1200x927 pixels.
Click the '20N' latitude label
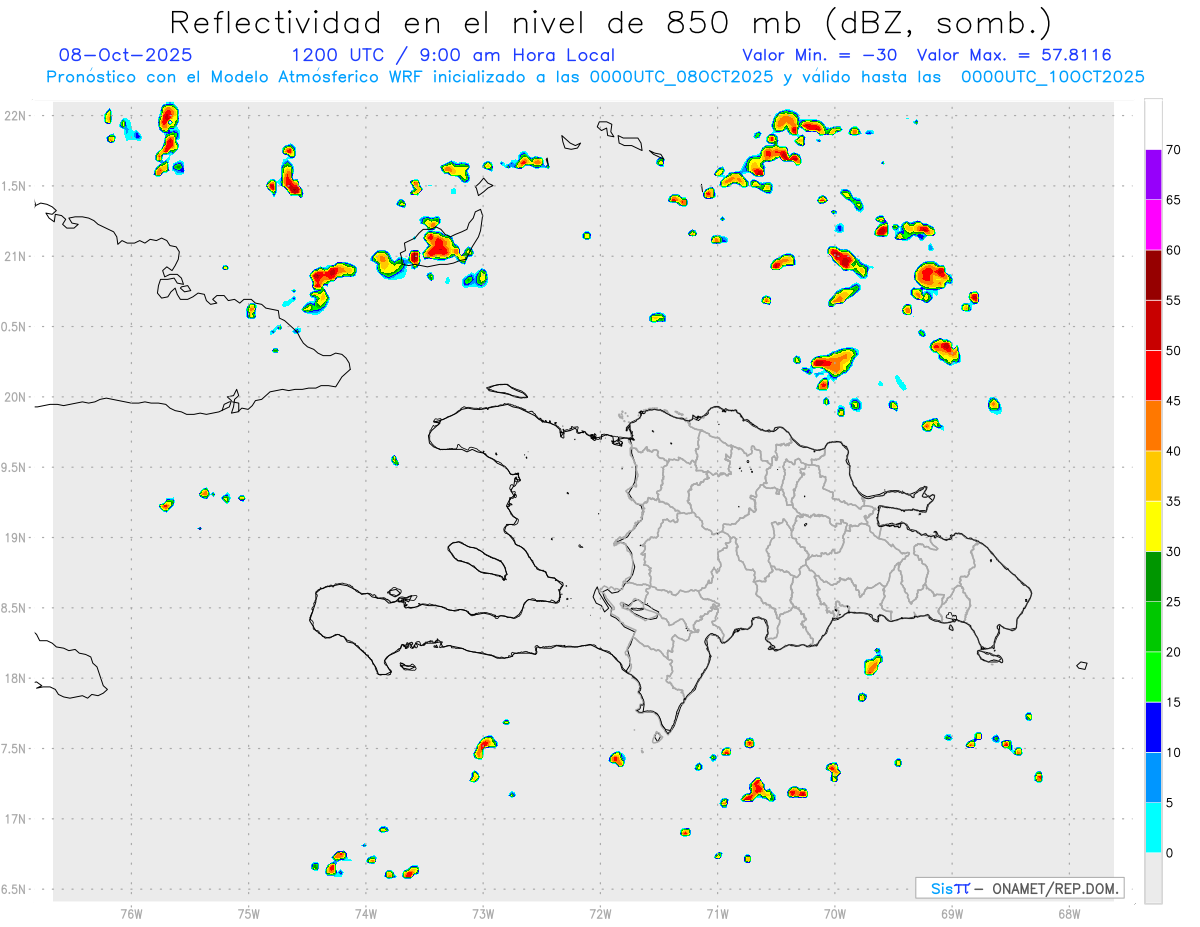(x=16, y=397)
